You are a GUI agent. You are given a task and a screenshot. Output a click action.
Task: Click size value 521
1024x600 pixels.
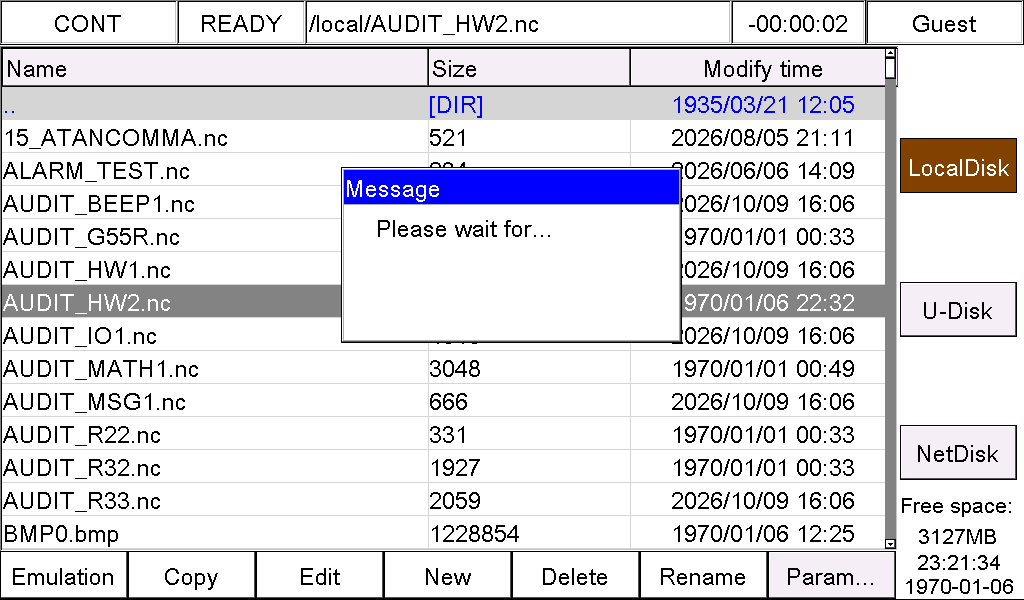coord(448,138)
